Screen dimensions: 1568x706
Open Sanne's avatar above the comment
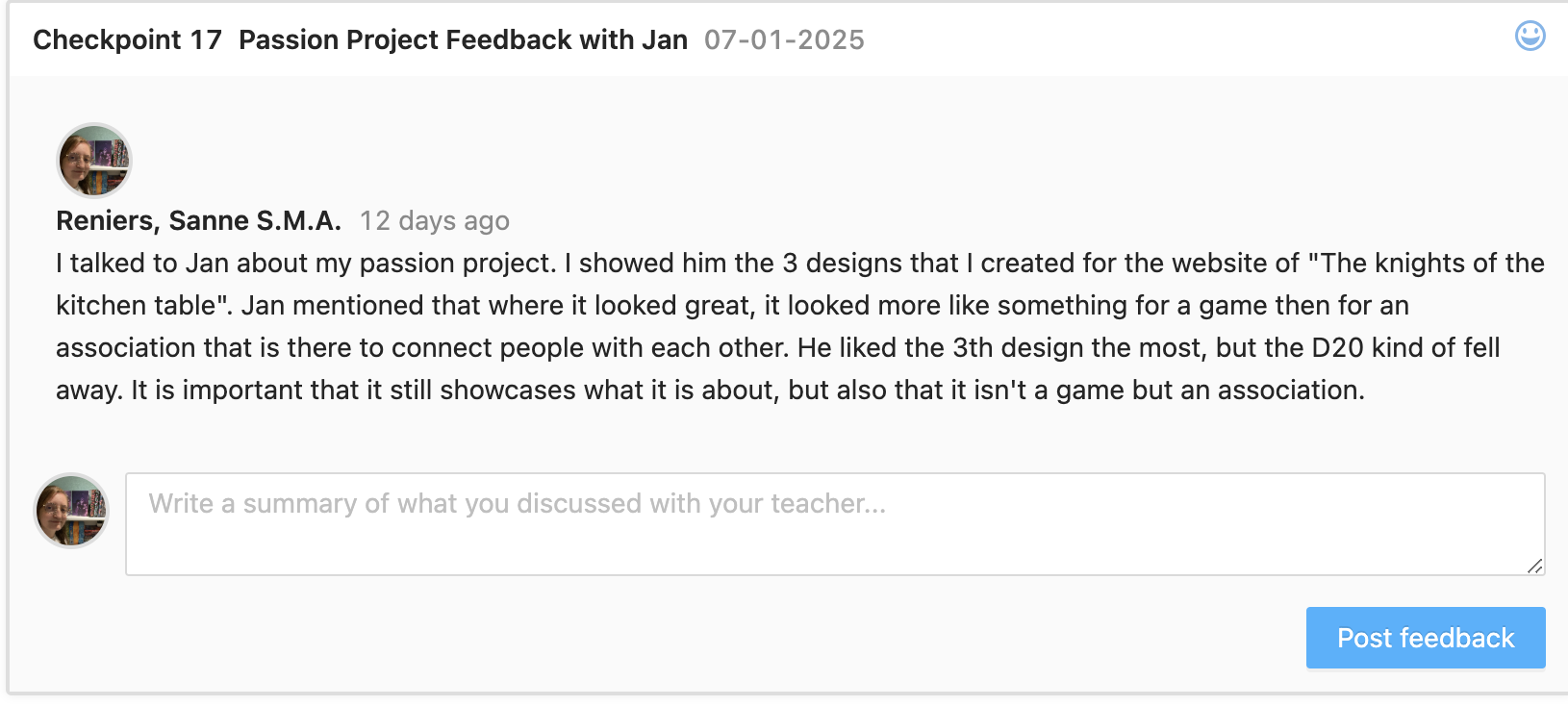click(x=94, y=161)
